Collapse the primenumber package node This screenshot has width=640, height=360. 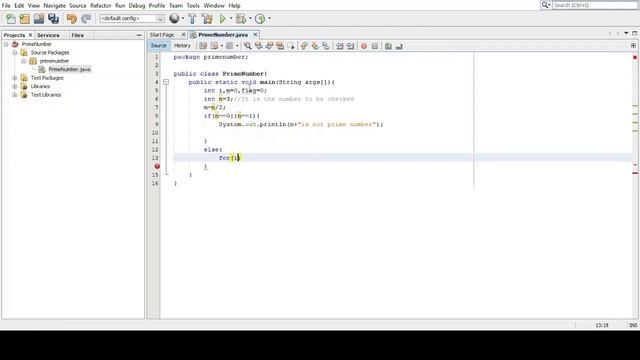pos(24,61)
